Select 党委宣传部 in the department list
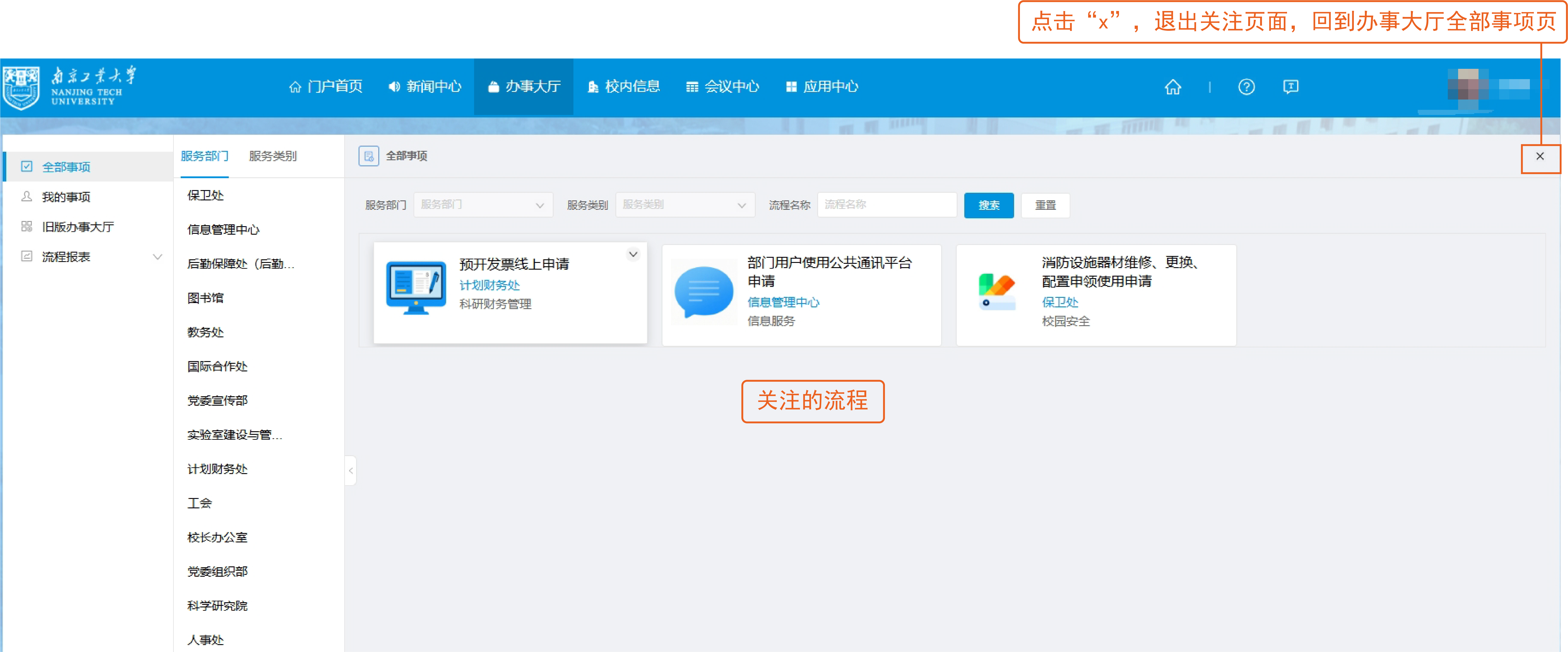Viewport: 1568px width, 652px height. (x=217, y=401)
